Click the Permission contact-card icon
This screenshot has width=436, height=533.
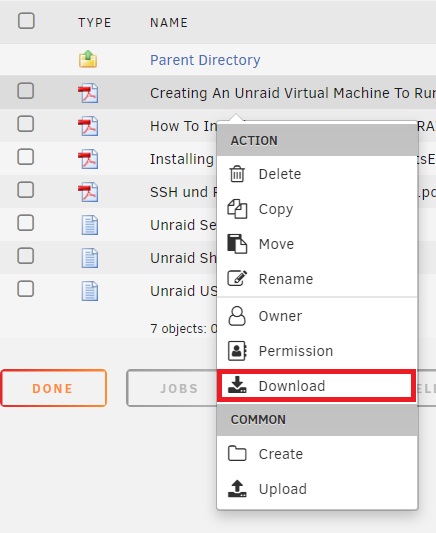pos(237,351)
